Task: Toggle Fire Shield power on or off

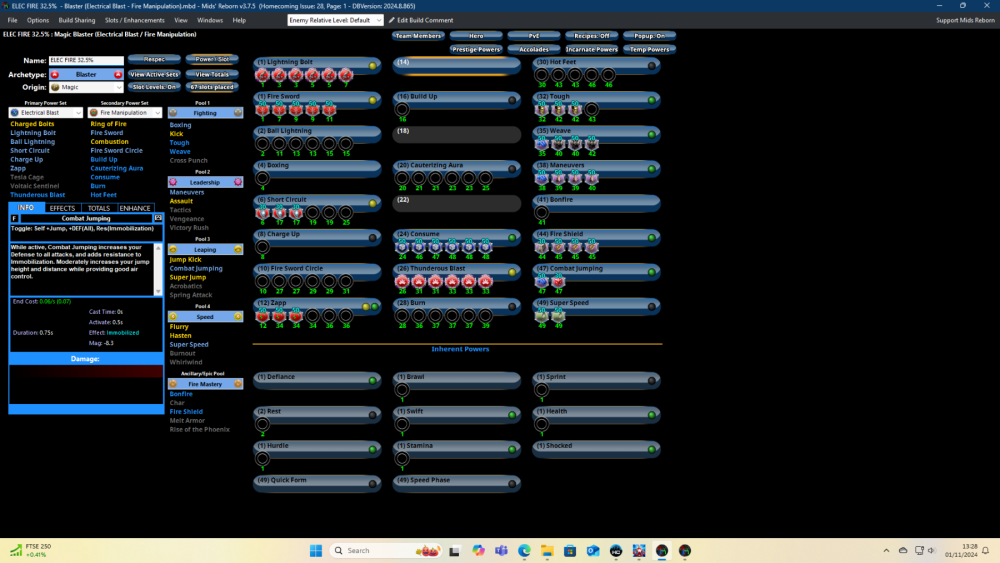Action: click(652, 238)
